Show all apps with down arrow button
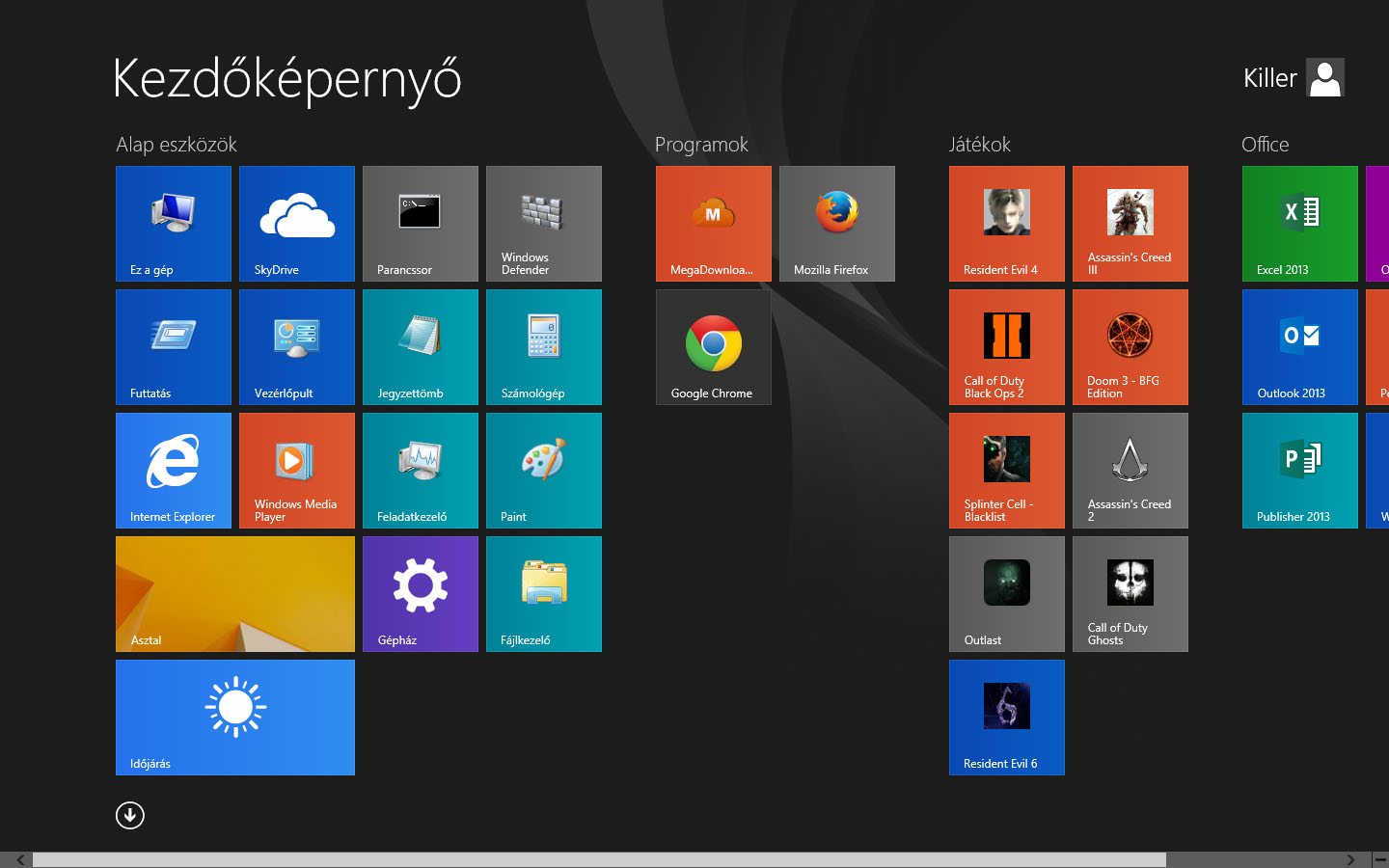 [130, 816]
